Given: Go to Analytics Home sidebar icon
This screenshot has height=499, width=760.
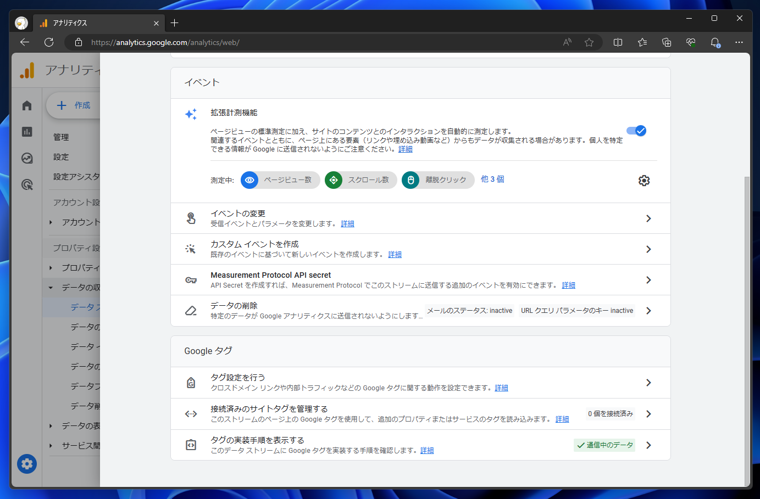Looking at the screenshot, I should [x=27, y=105].
